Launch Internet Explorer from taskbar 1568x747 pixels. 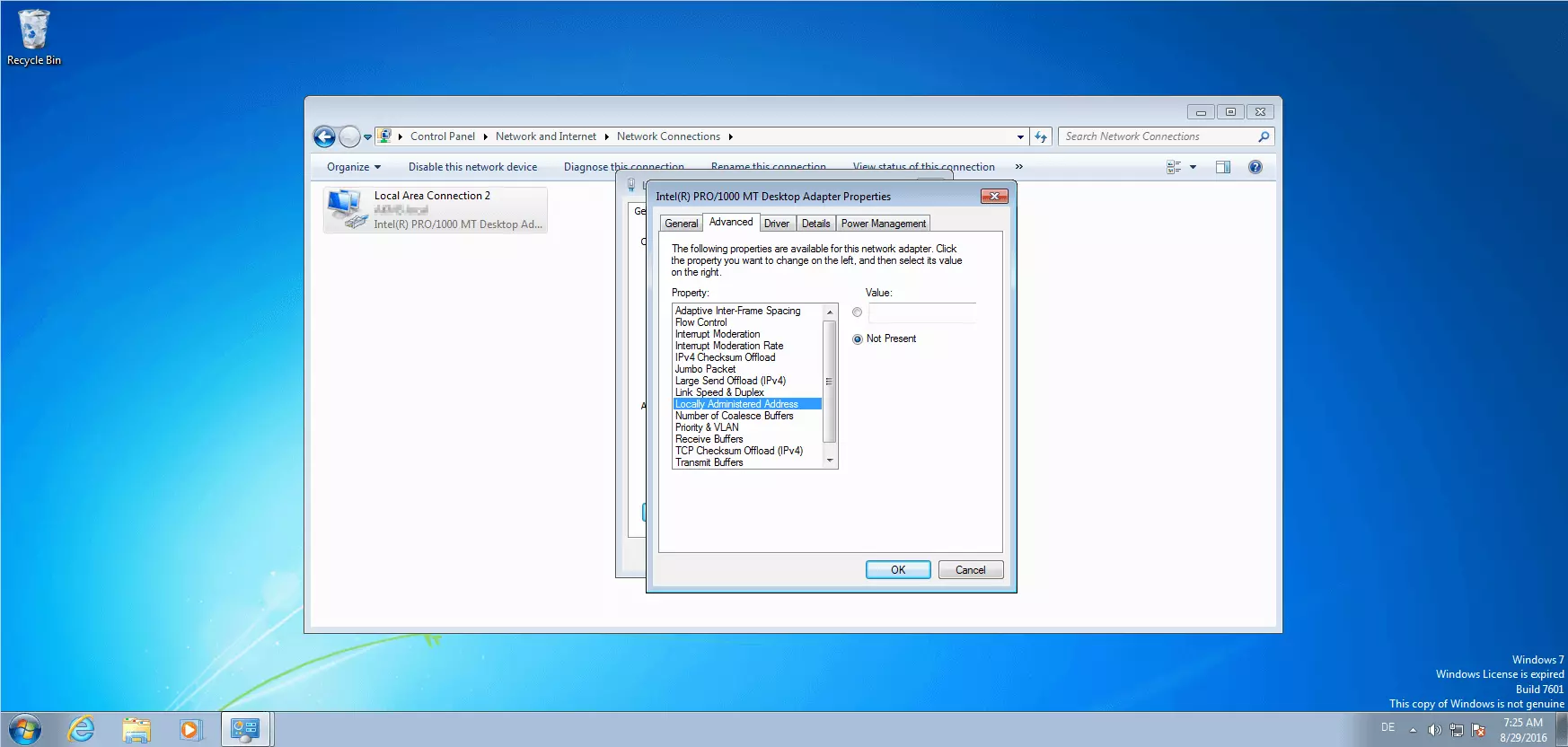(82, 729)
